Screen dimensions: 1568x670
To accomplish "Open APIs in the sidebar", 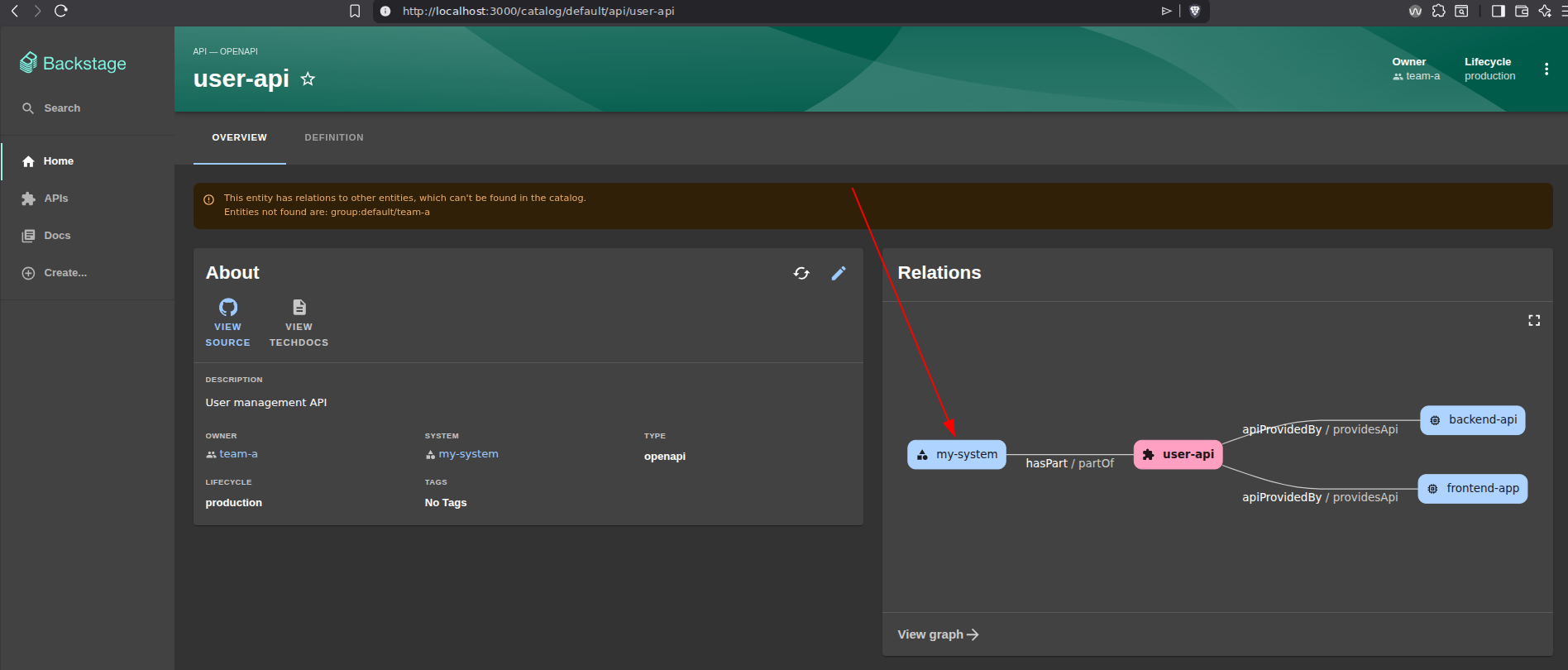I will (87, 199).
